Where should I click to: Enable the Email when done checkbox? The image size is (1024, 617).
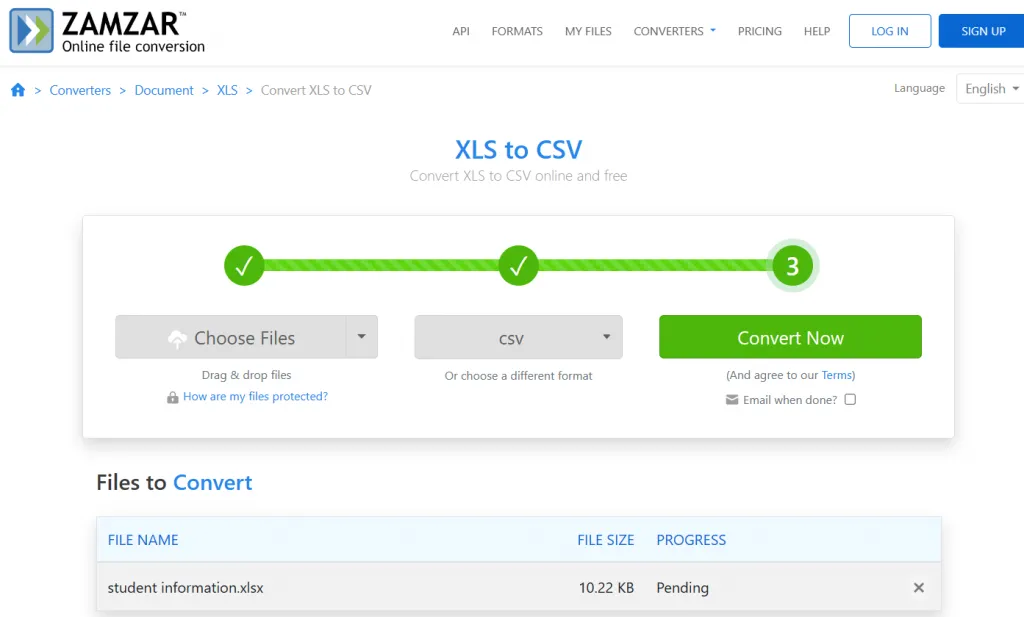[850, 399]
